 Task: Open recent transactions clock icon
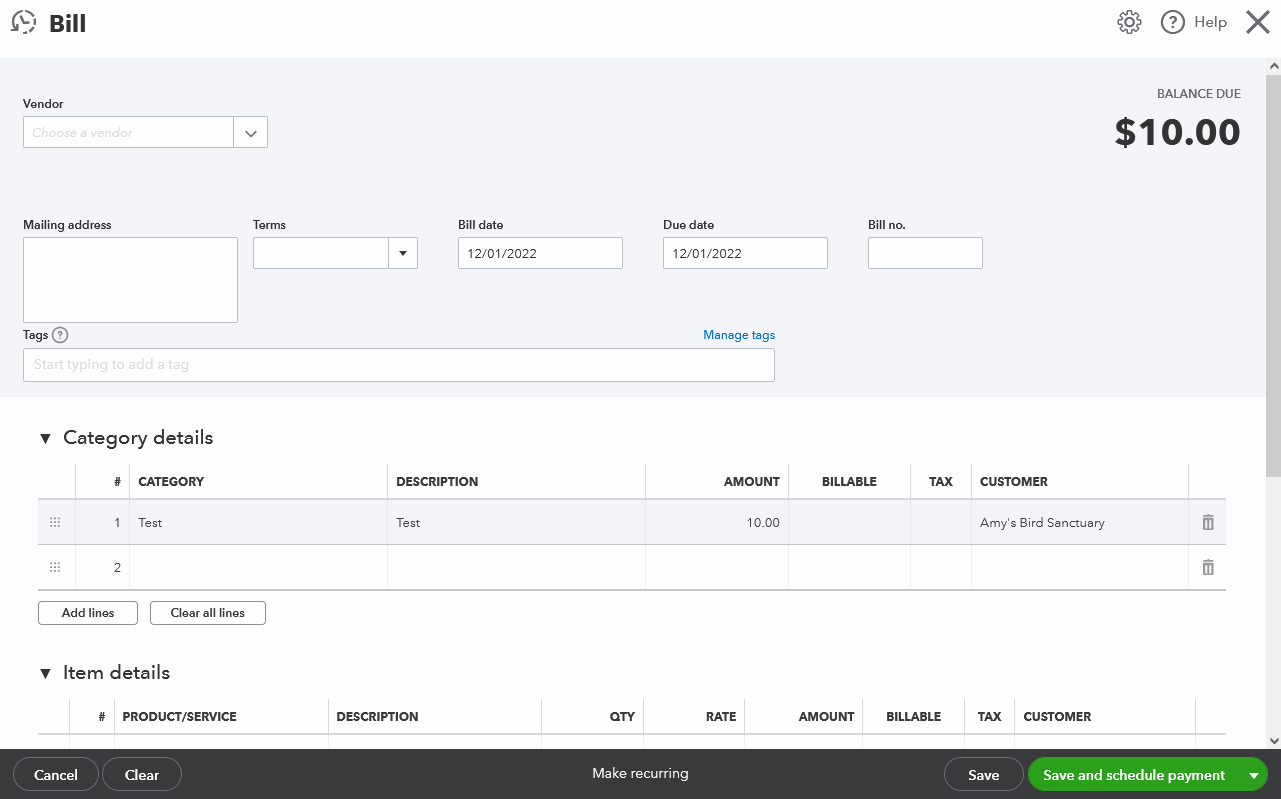(x=24, y=22)
